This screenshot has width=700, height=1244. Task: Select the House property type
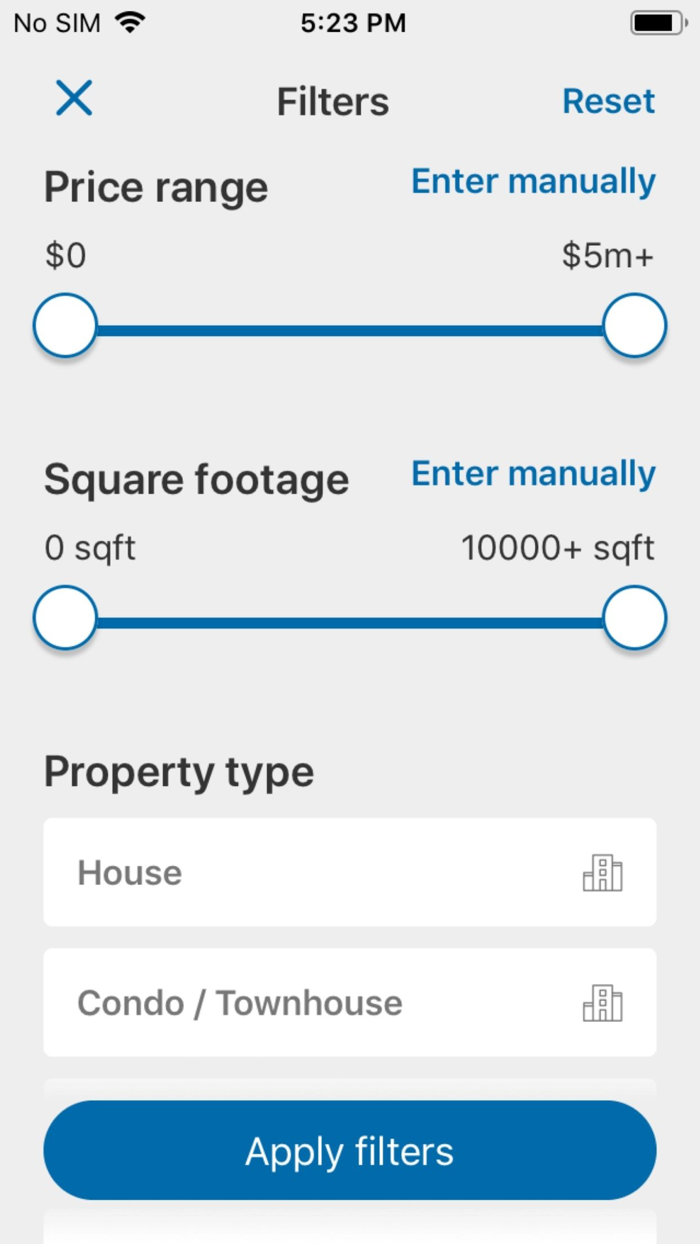point(300,873)
